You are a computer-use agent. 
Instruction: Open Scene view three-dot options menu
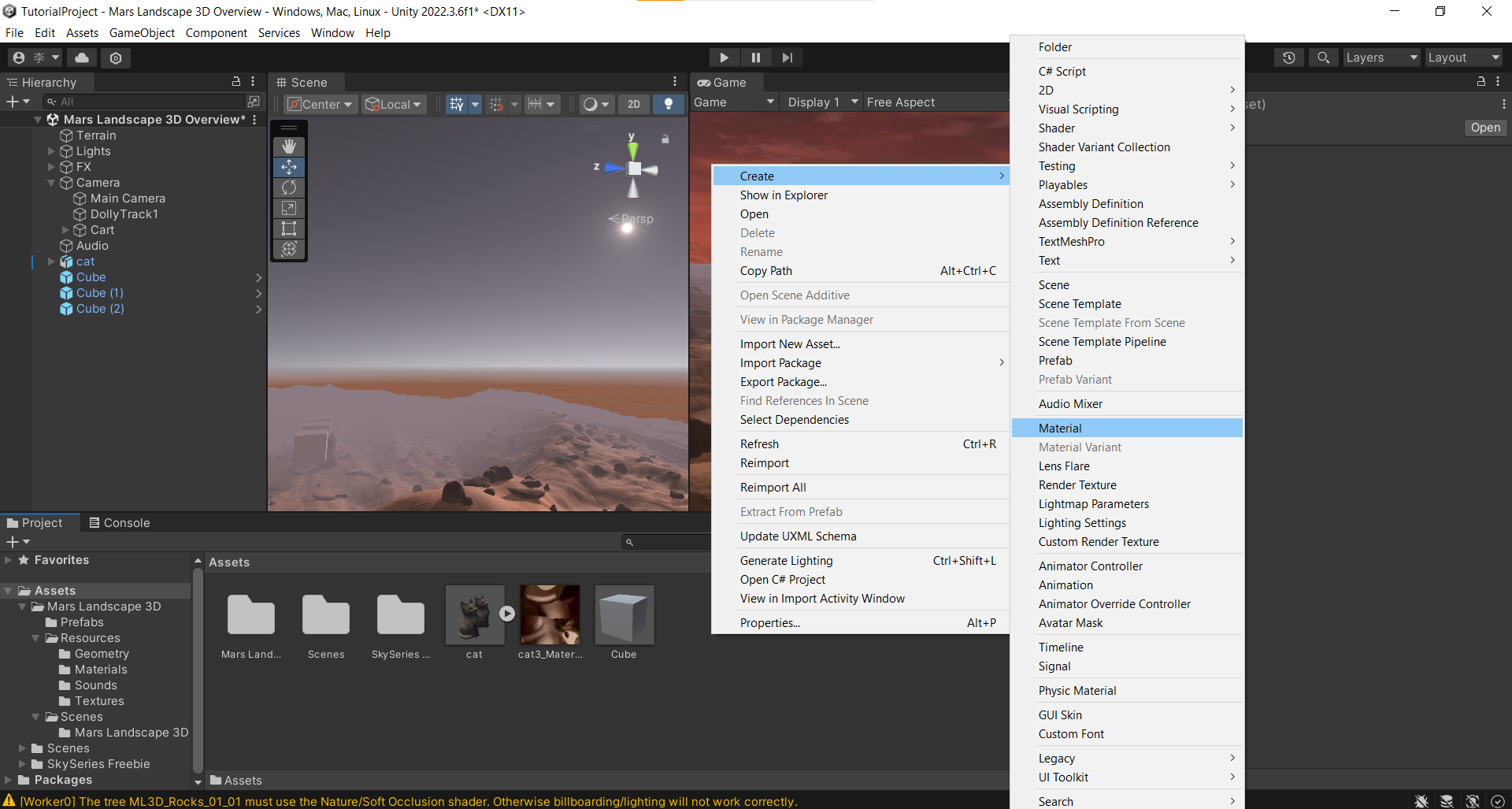675,81
